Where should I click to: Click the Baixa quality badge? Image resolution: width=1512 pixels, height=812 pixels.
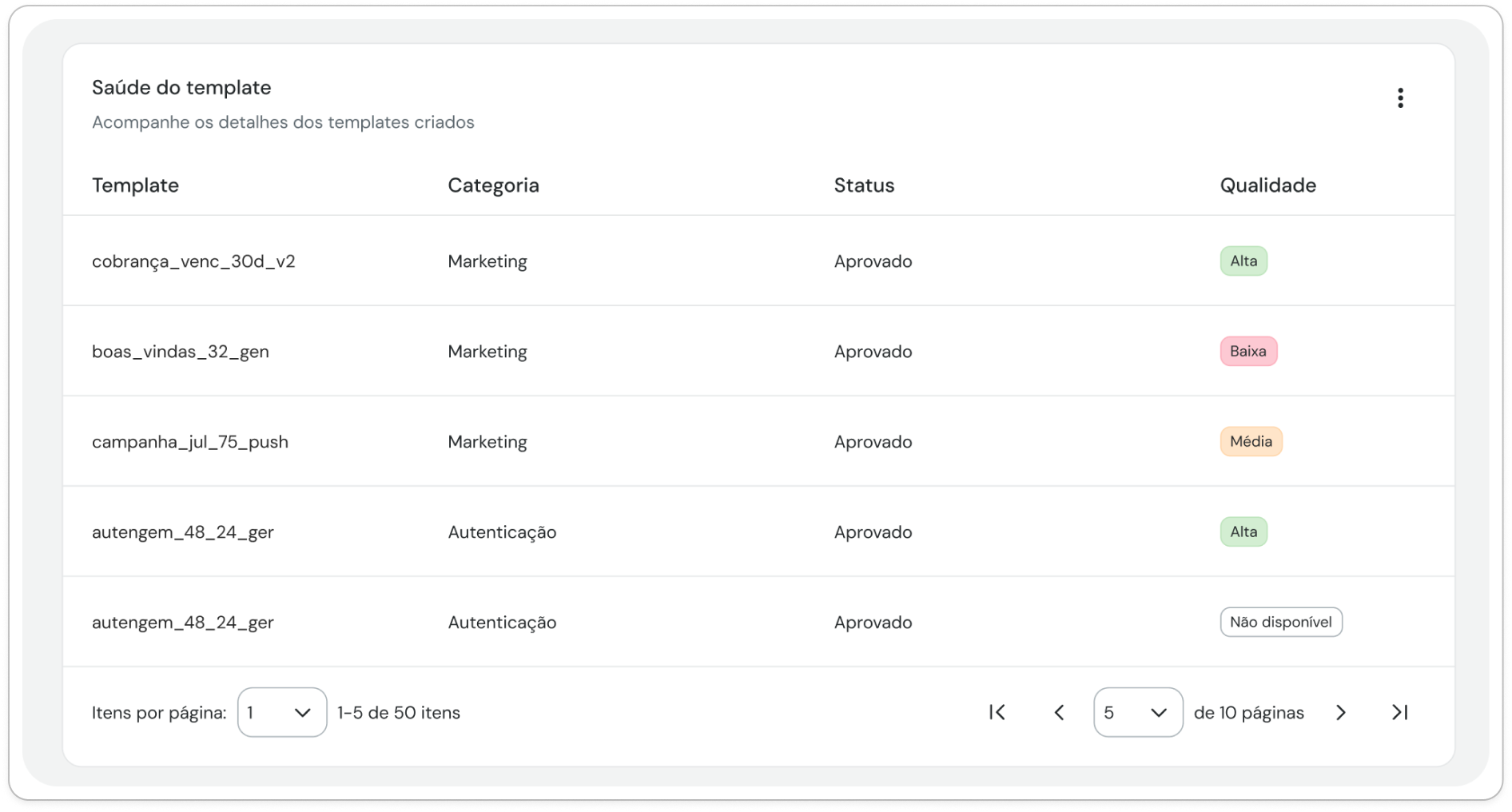click(x=1248, y=351)
